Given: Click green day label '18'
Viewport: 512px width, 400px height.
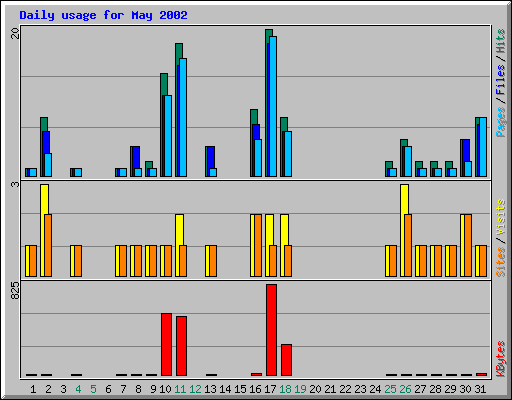Looking at the screenshot, I should (285, 389).
